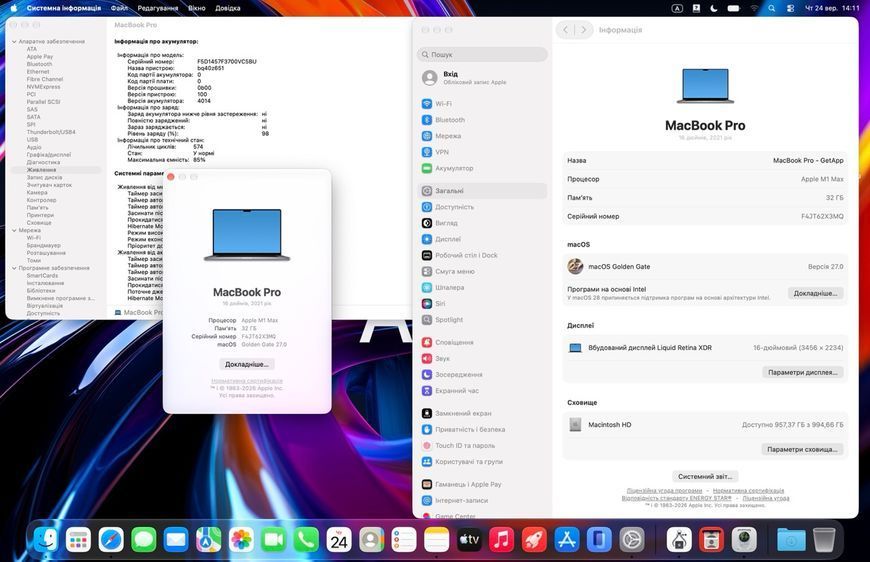Open Смуга меню settings
The height and width of the screenshot is (562, 870).
(482, 271)
